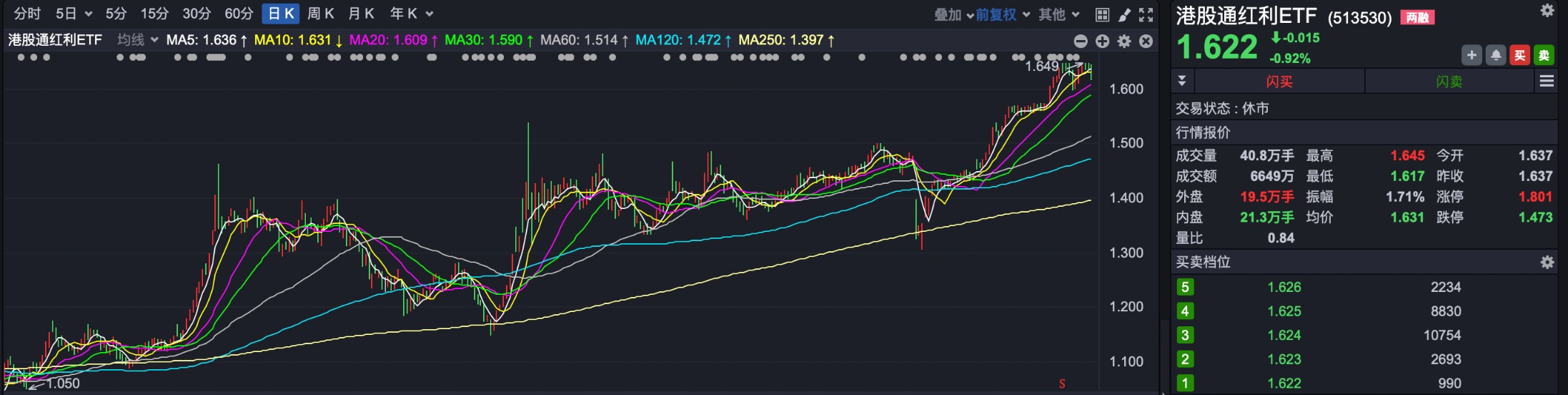Select the brush drawing tool icon
The width and height of the screenshot is (1568, 395).
coord(1124,14)
